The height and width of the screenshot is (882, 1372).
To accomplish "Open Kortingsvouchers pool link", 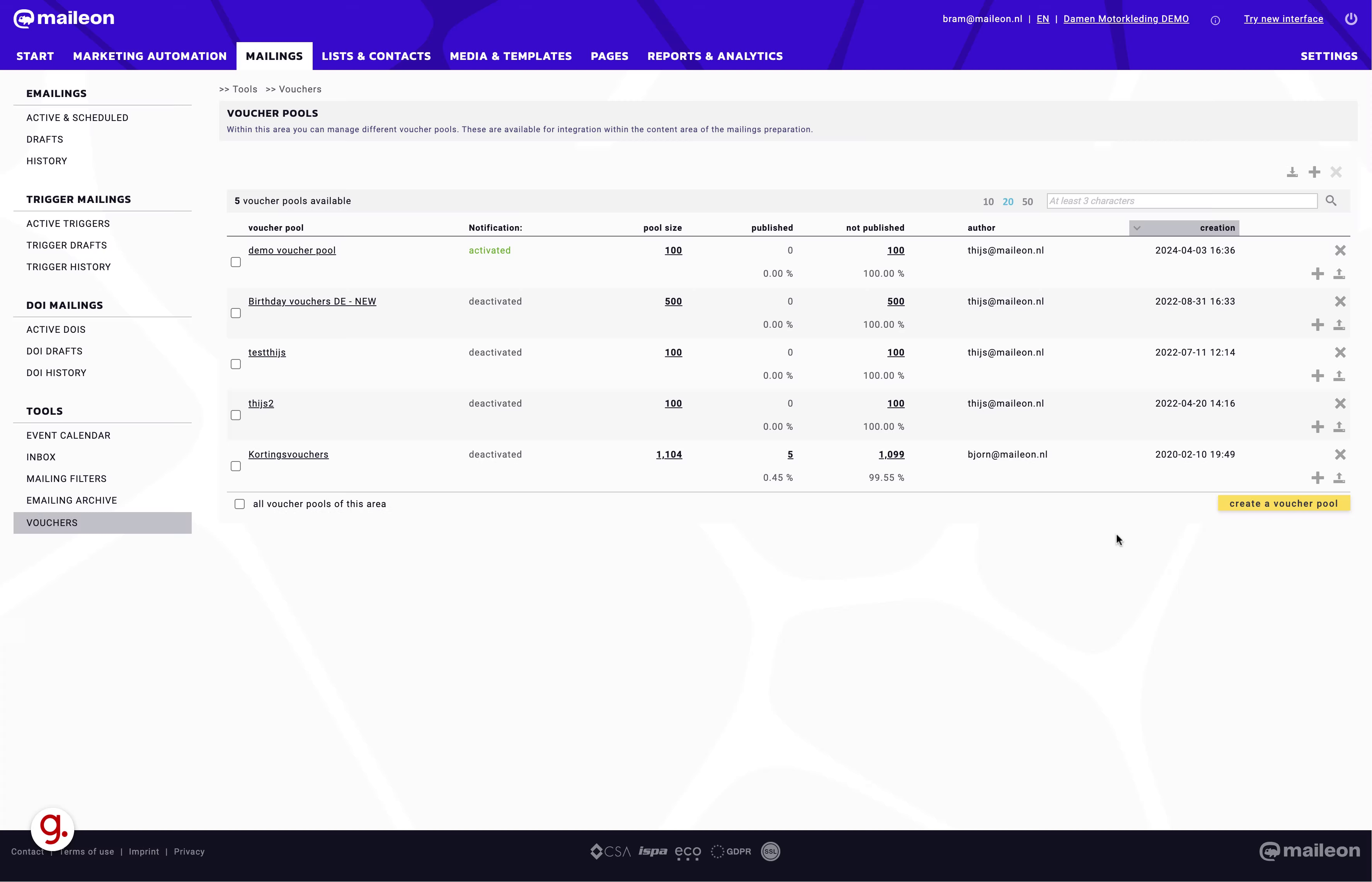I will pos(288,454).
